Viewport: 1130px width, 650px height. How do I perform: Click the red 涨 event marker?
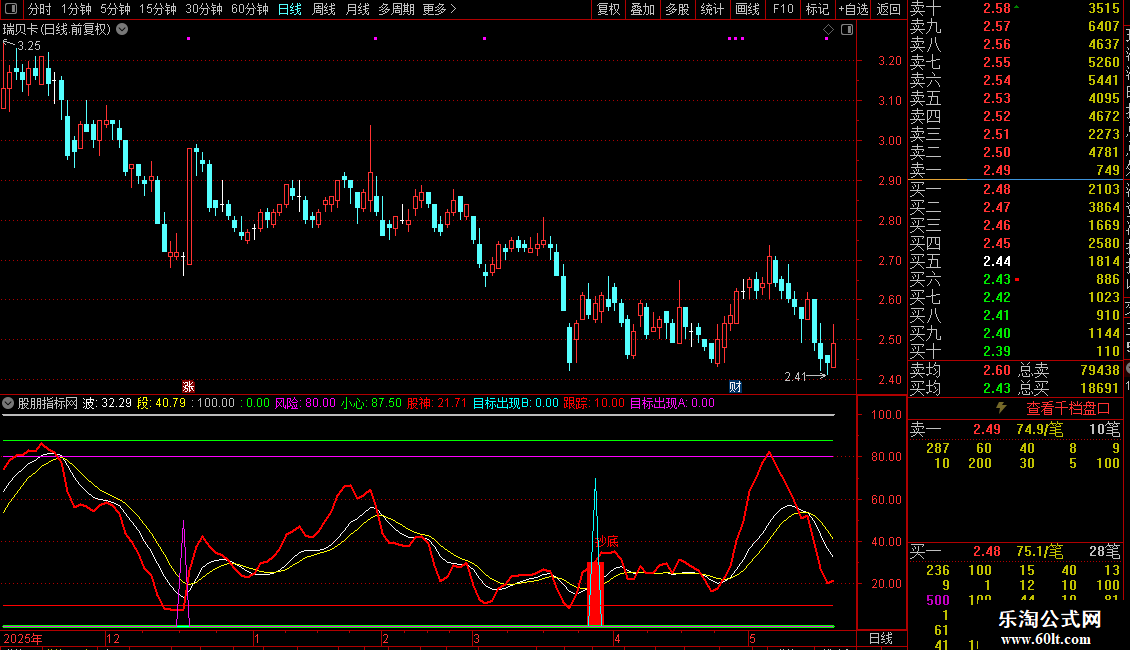(x=188, y=387)
